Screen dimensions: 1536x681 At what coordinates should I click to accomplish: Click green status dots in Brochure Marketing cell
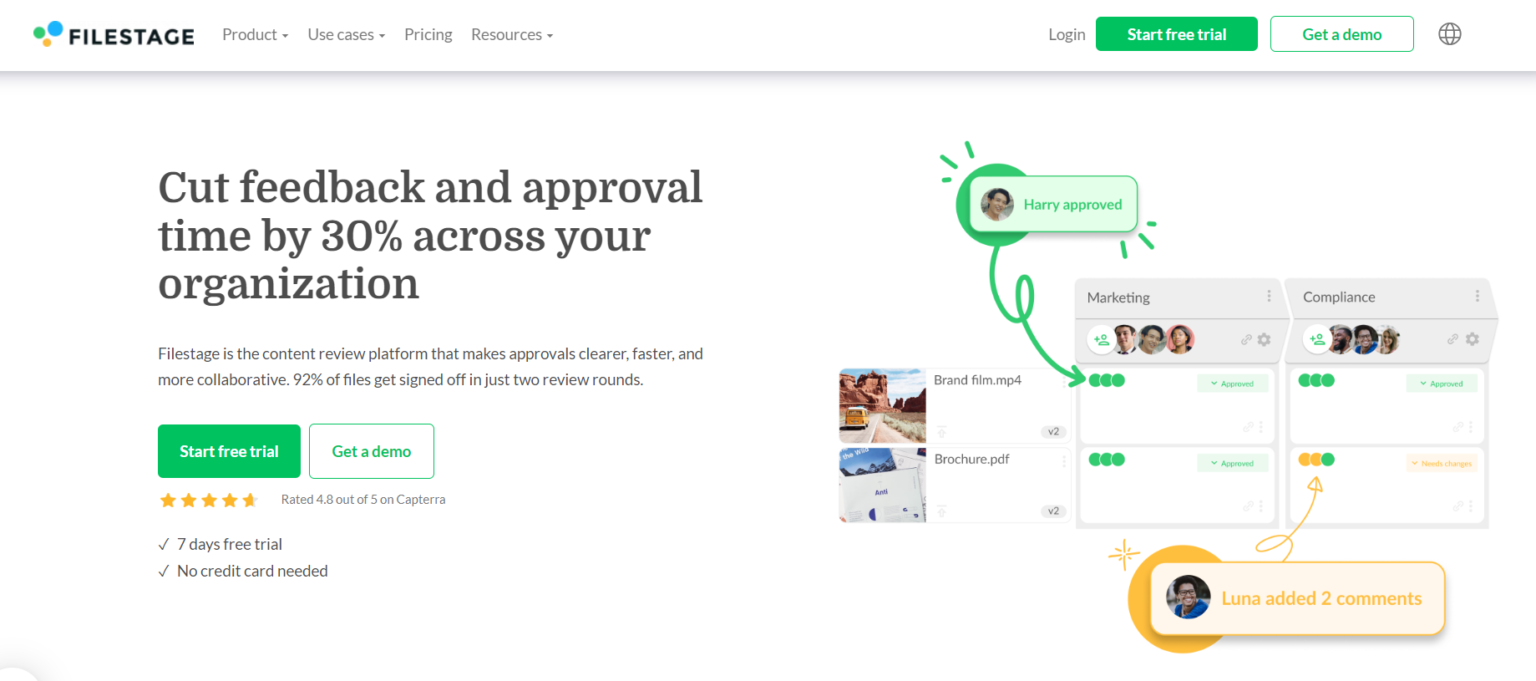pyautogui.click(x=1107, y=459)
